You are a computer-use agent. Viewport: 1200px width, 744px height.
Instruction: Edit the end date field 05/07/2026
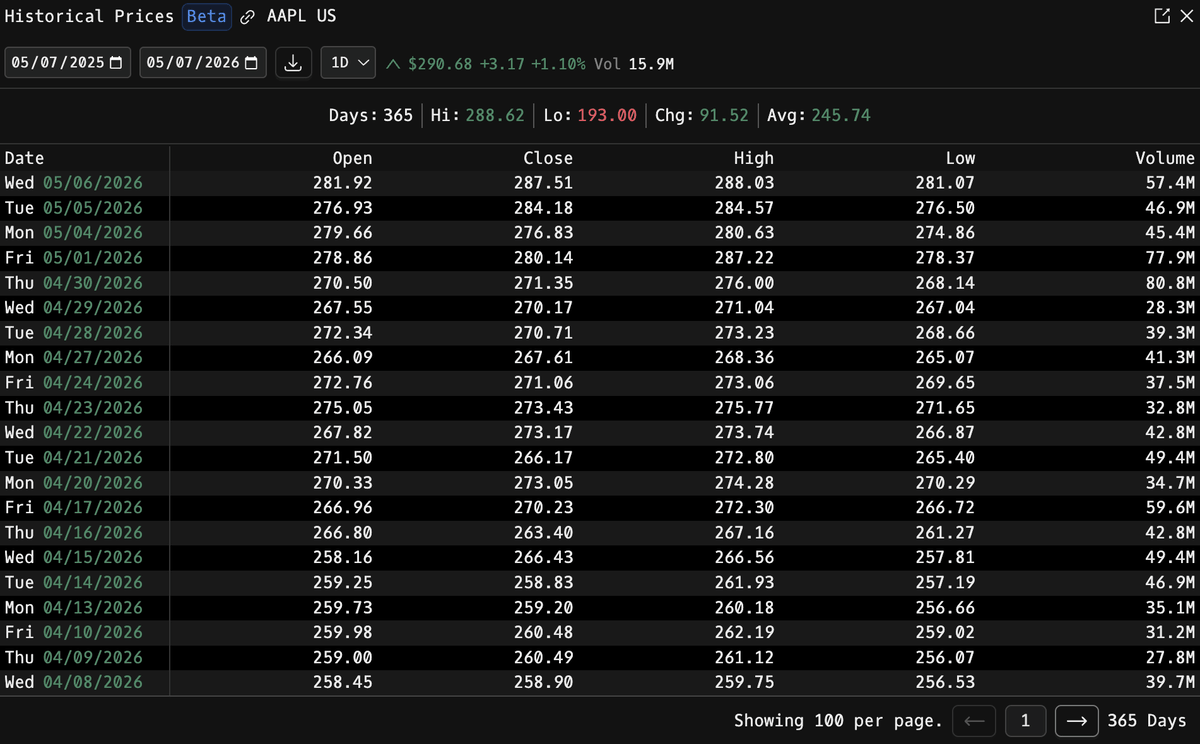coord(203,63)
